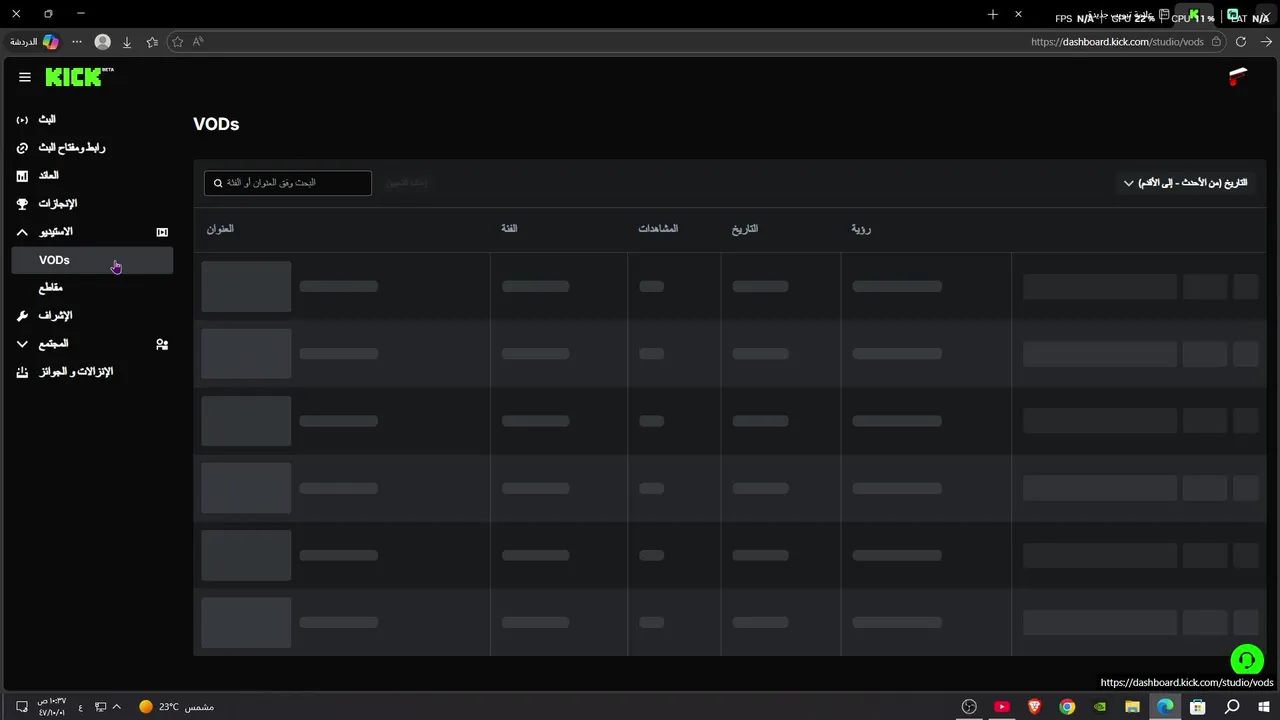Add this page to favorites with the star
The image size is (1280, 720).
click(178, 42)
